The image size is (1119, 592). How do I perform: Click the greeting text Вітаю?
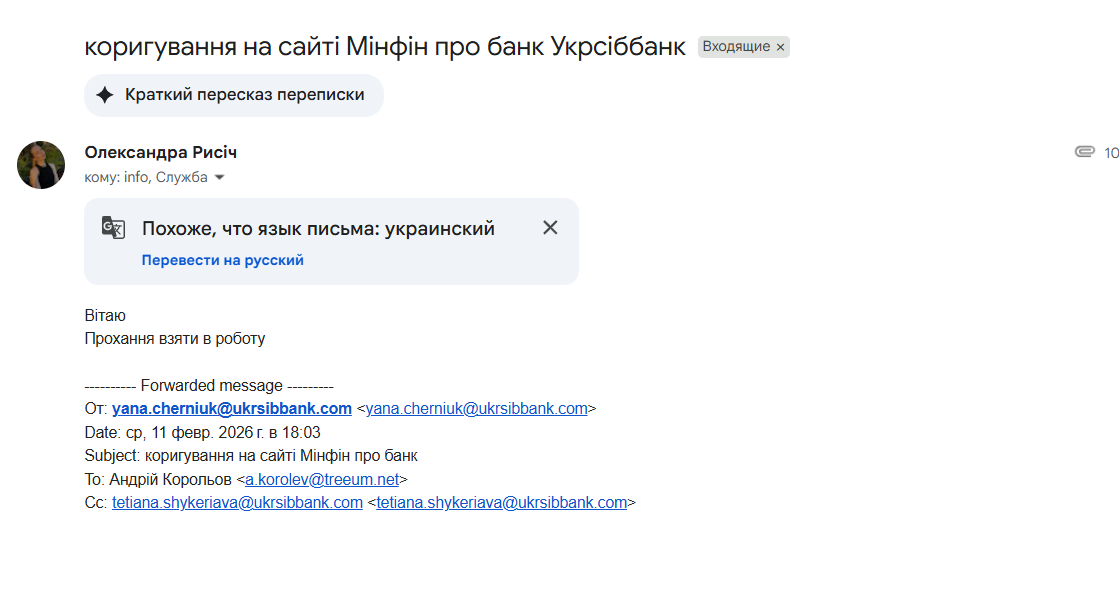tap(105, 315)
